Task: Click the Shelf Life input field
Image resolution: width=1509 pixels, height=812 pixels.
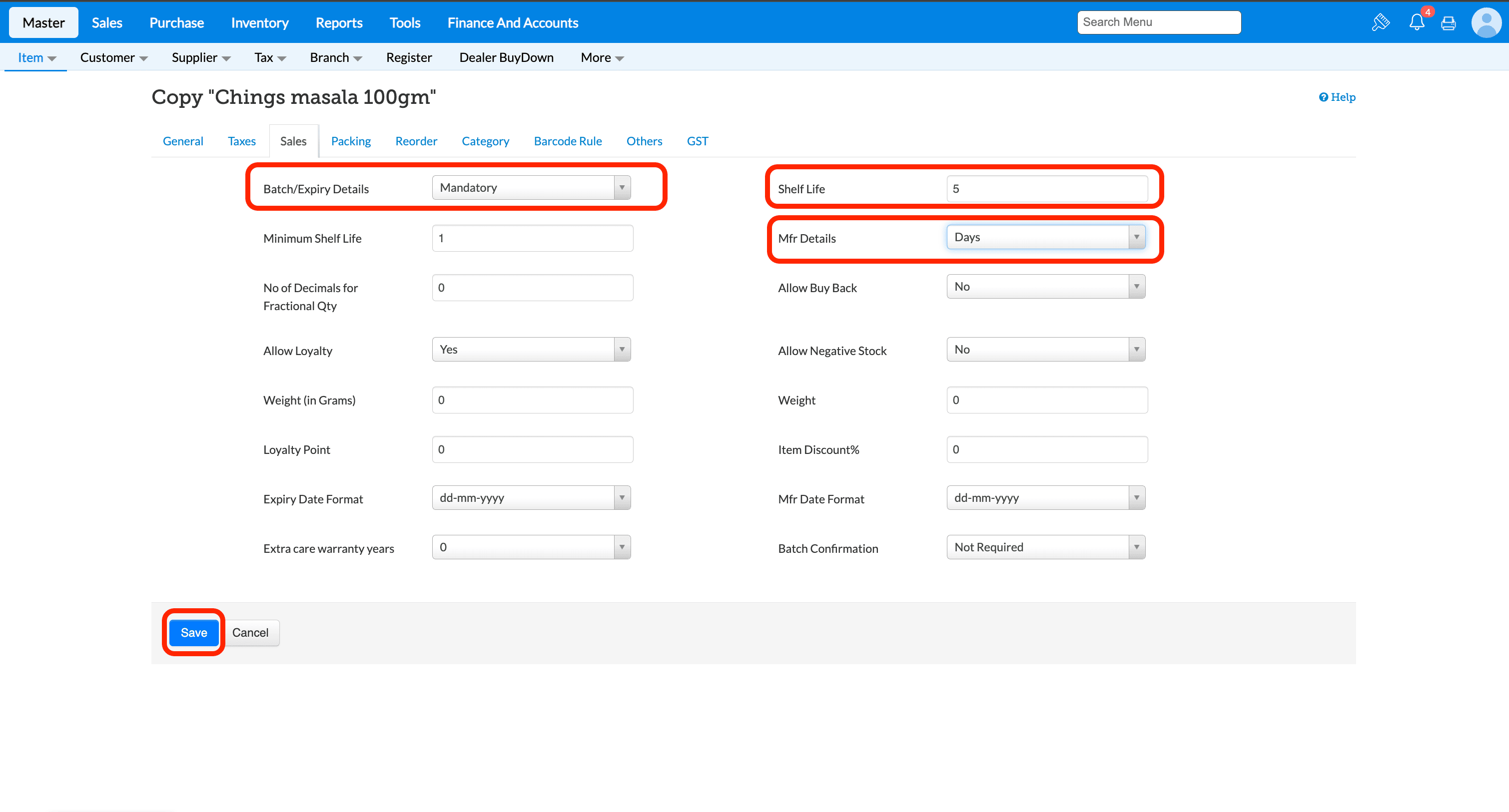Action: pos(1046,188)
